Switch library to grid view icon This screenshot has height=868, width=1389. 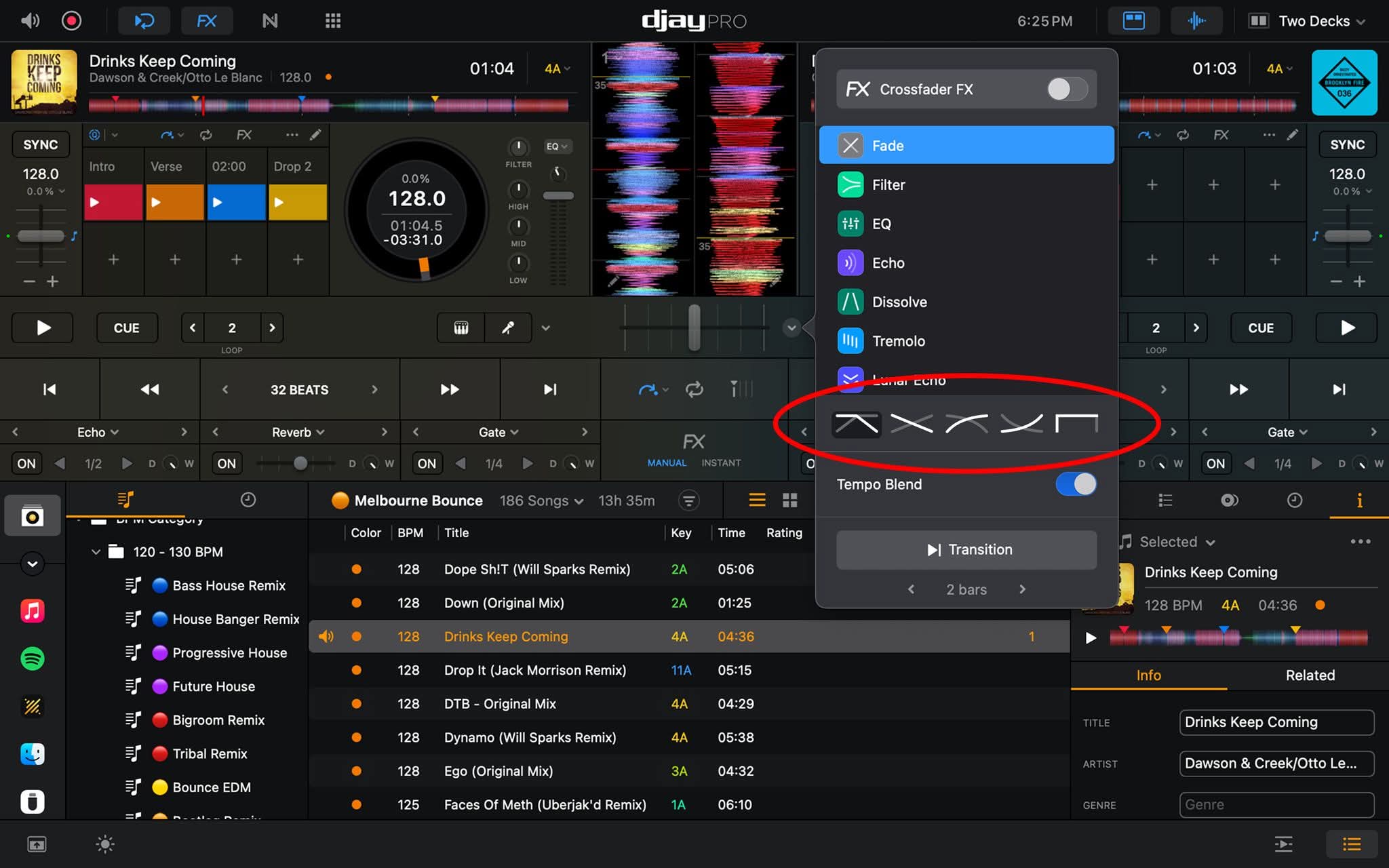tap(789, 500)
